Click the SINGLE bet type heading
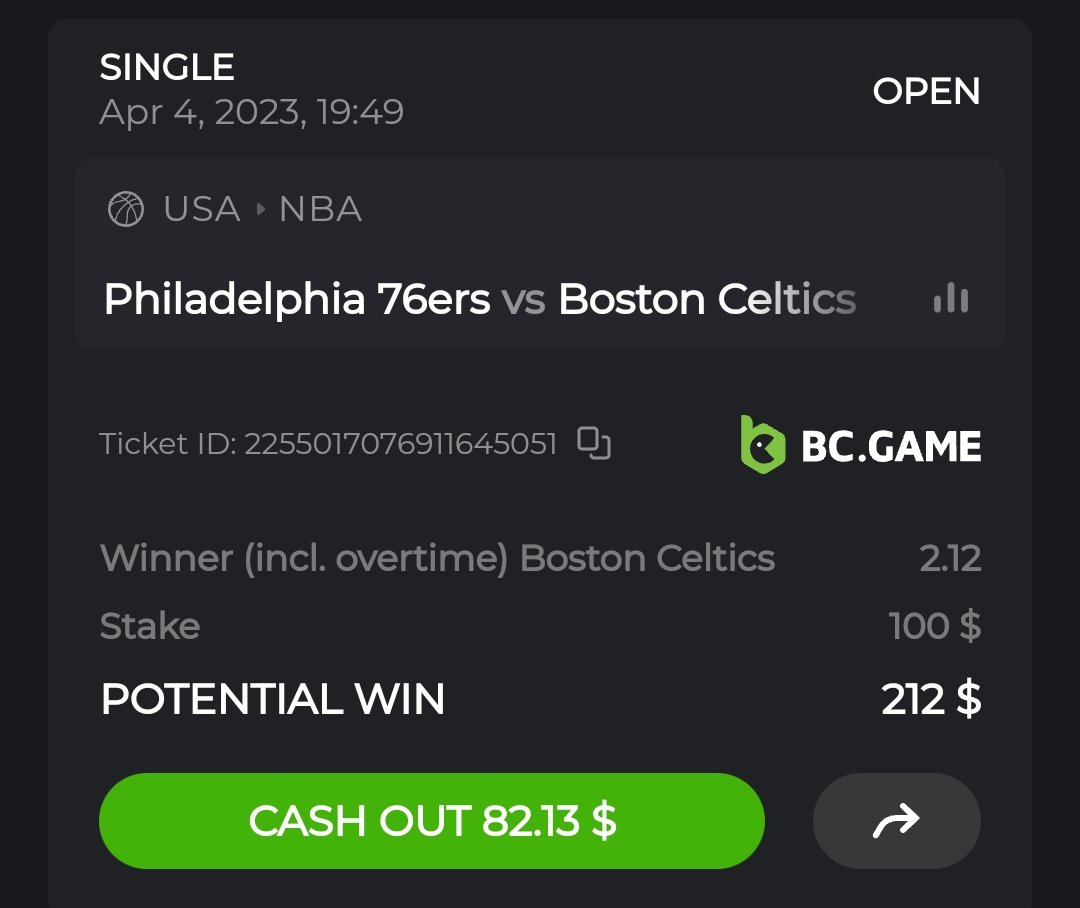This screenshot has width=1080, height=908. pos(167,68)
